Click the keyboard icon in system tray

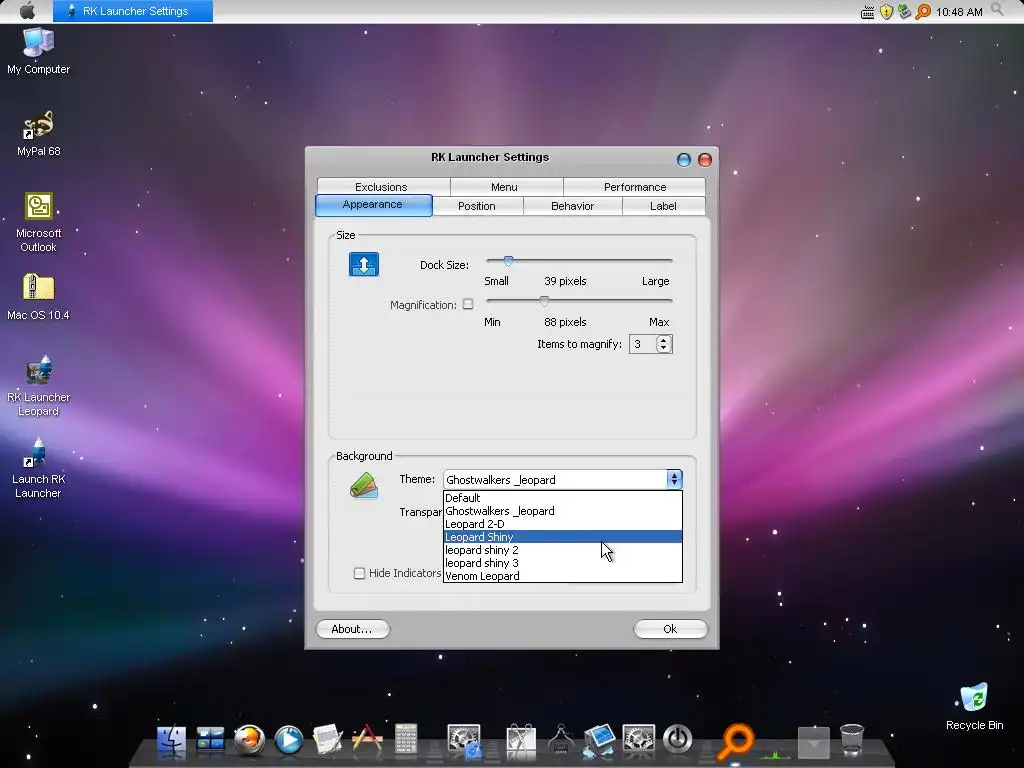[867, 12]
